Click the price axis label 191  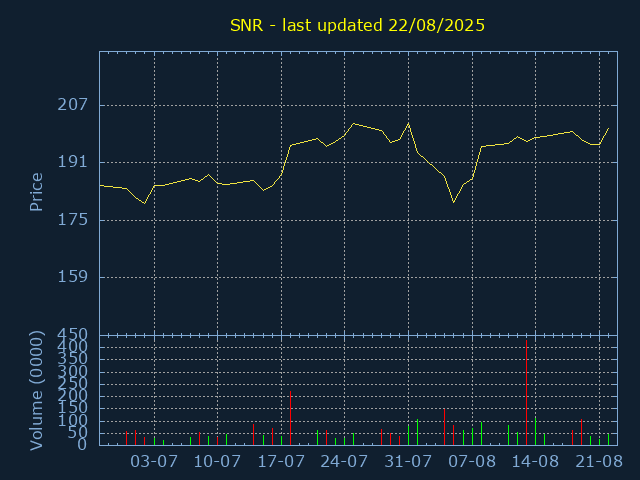click(x=72, y=162)
